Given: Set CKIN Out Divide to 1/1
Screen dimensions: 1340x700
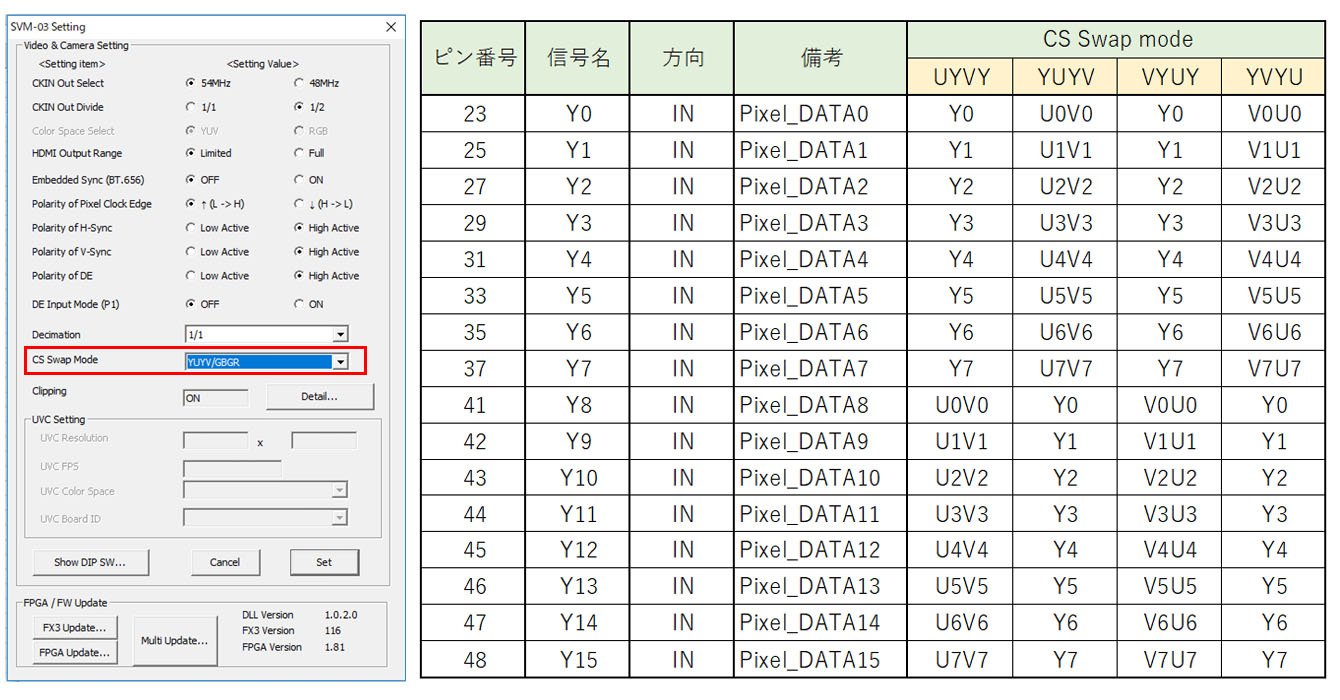Looking at the screenshot, I should pyautogui.click(x=191, y=107).
